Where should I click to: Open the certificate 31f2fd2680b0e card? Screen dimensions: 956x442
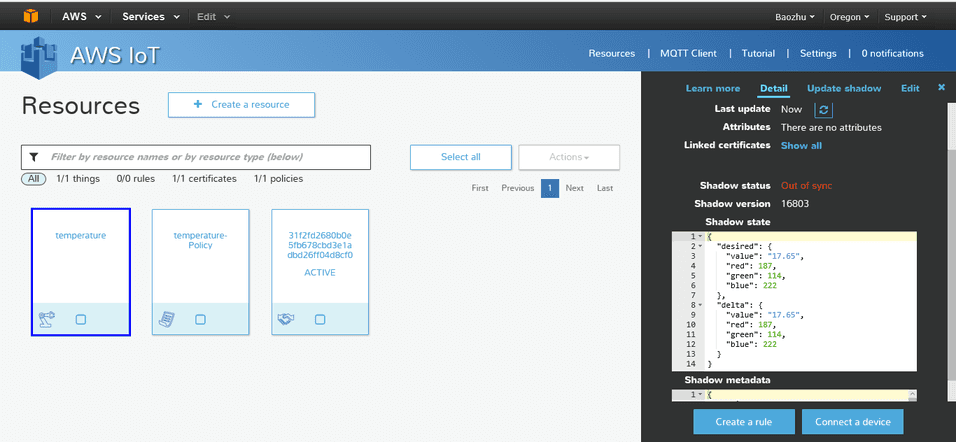coord(320,272)
